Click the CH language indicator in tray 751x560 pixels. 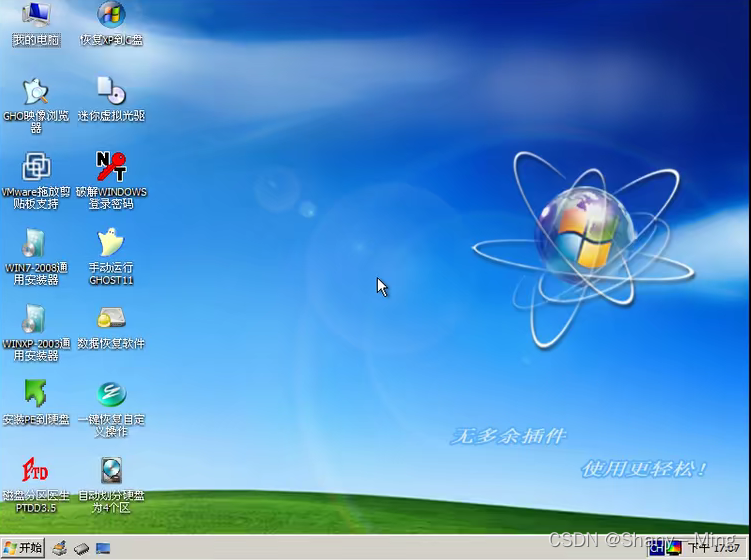[657, 548]
